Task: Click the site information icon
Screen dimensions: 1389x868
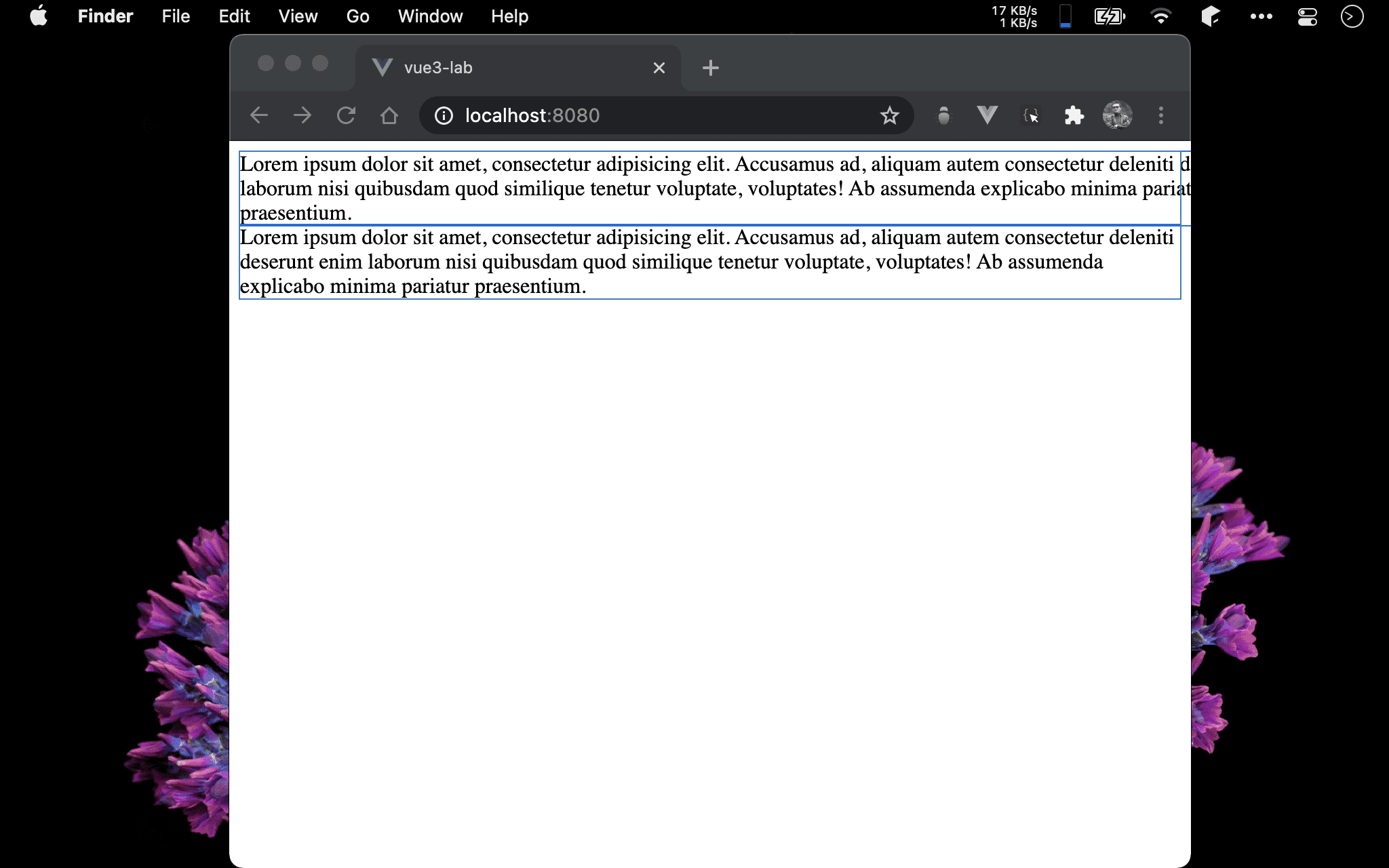Action: 444,116
